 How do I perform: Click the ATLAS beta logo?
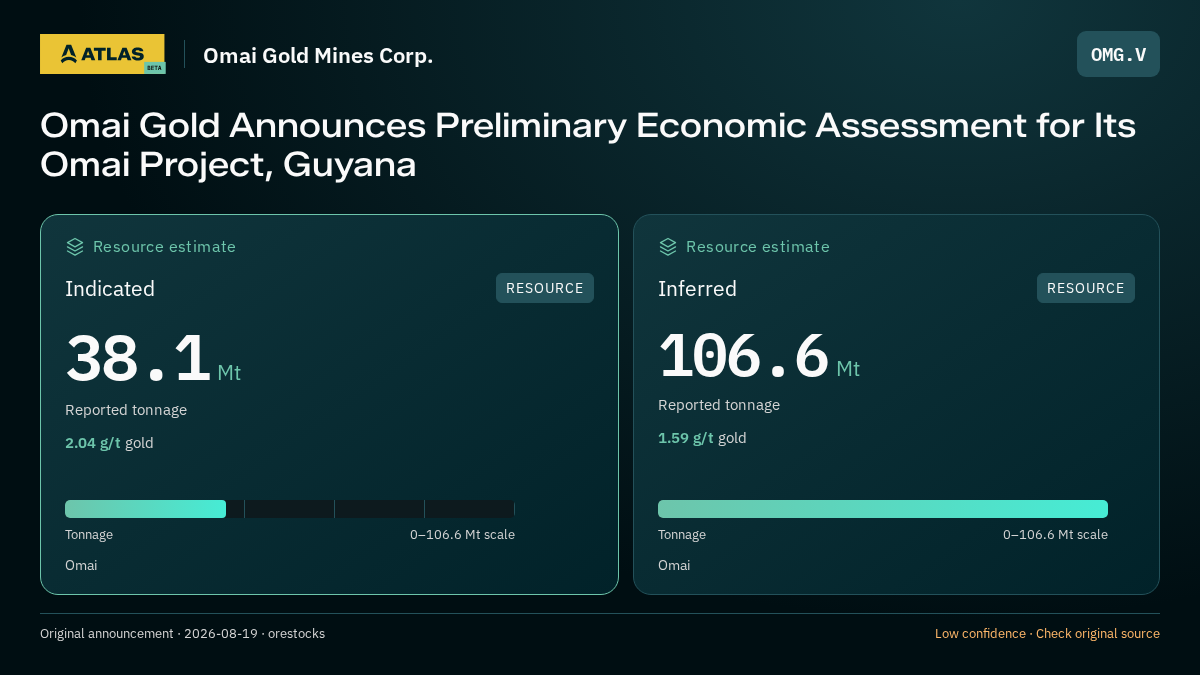102,54
